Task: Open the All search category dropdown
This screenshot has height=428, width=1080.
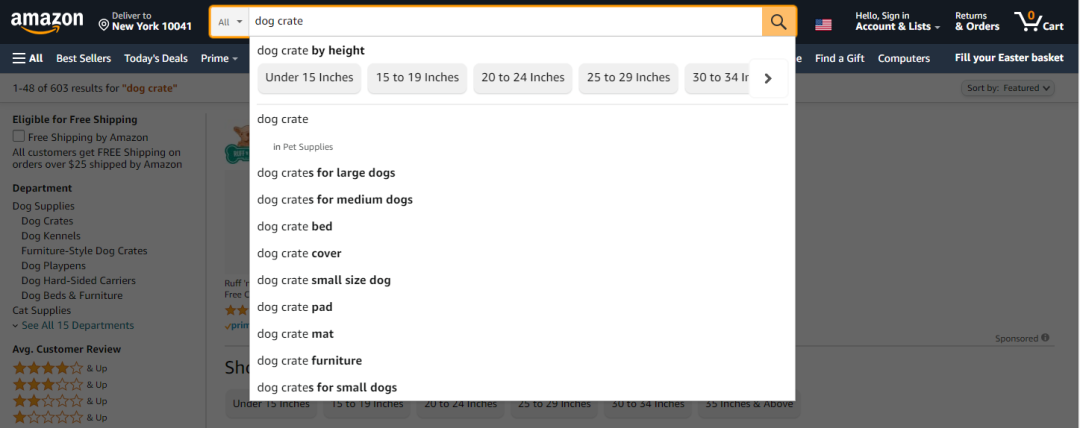Action: click(x=230, y=22)
